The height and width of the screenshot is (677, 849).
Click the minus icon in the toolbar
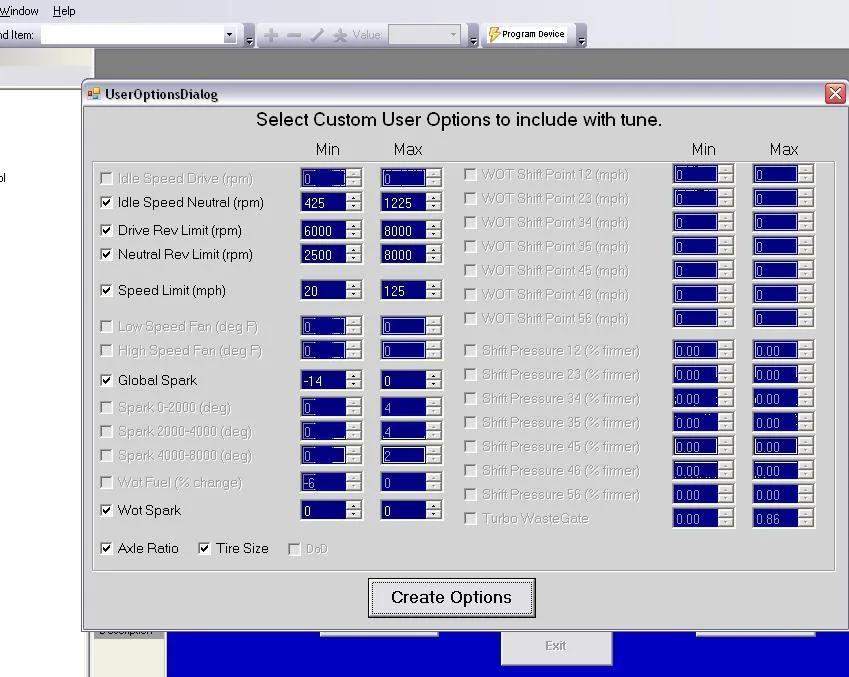294,36
